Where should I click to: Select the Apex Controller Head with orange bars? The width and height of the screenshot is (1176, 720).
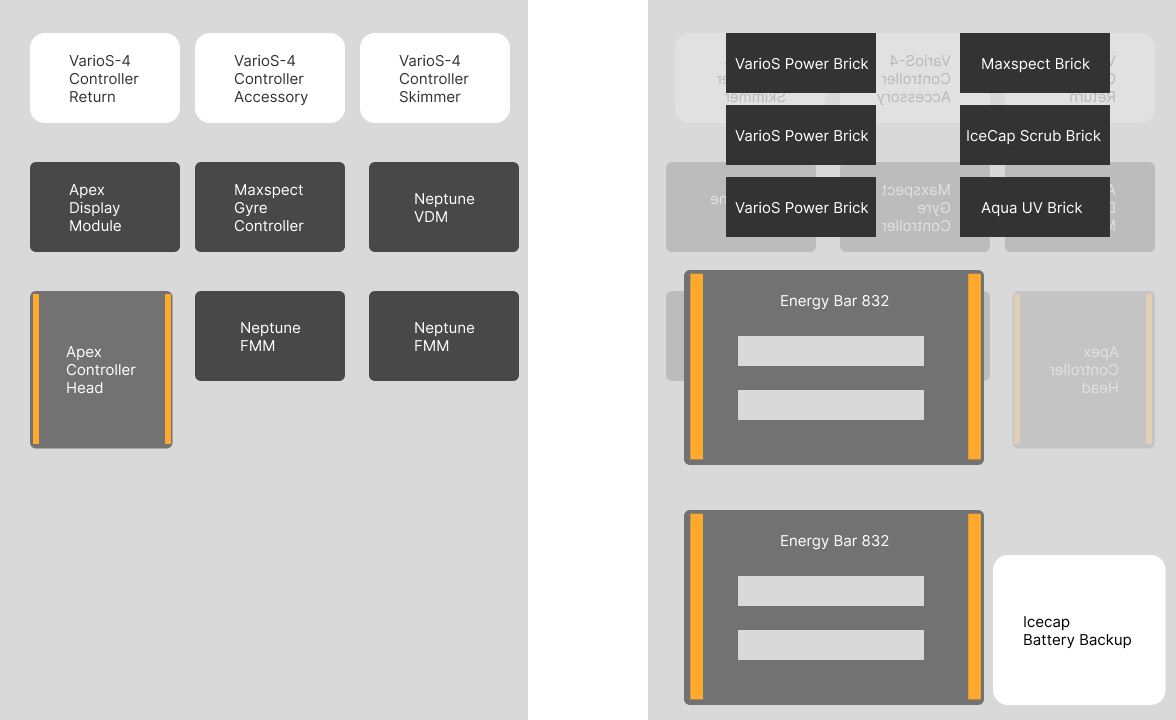click(101, 369)
